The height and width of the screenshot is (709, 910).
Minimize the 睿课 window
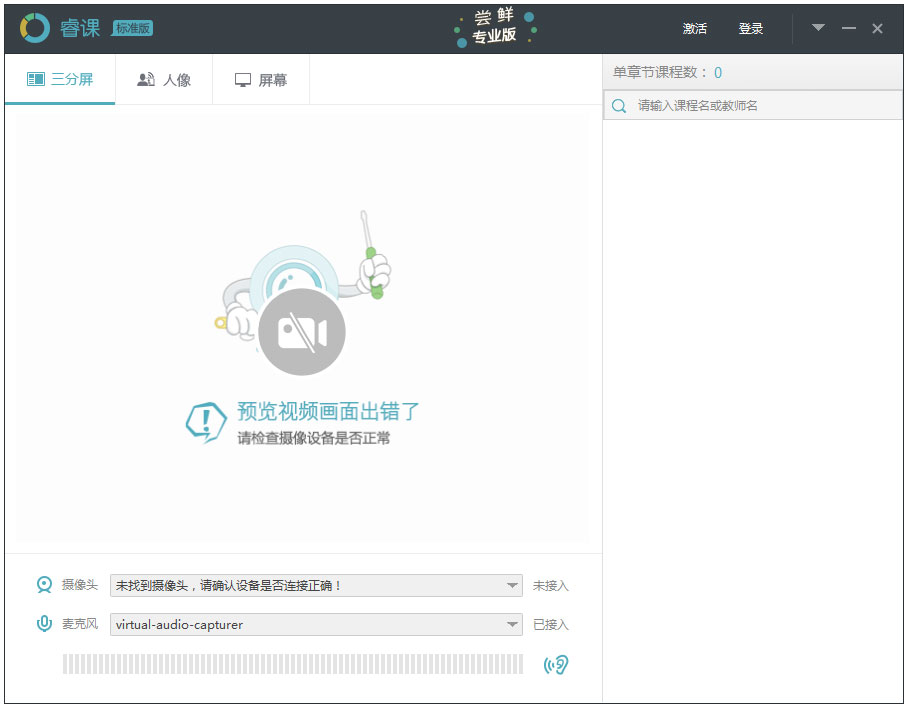tap(848, 28)
